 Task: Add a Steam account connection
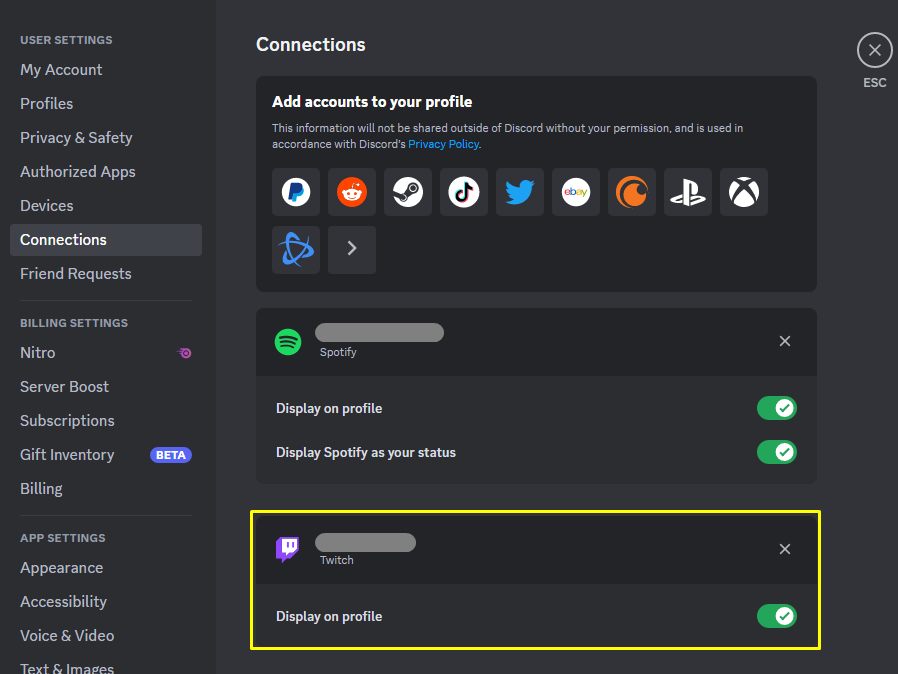pyautogui.click(x=408, y=192)
